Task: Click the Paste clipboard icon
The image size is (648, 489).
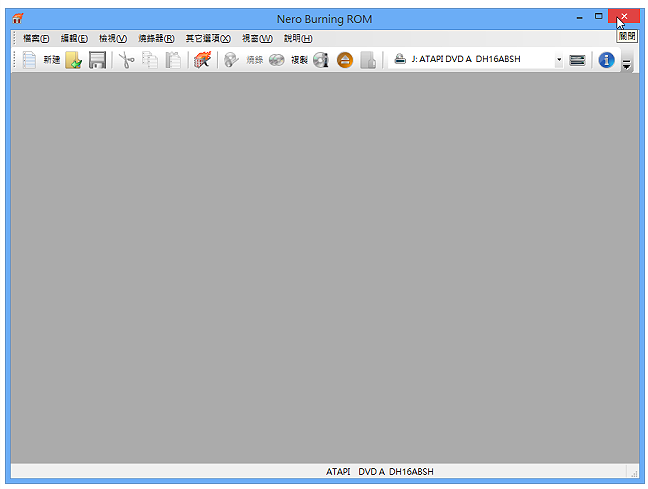Action: pos(173,60)
